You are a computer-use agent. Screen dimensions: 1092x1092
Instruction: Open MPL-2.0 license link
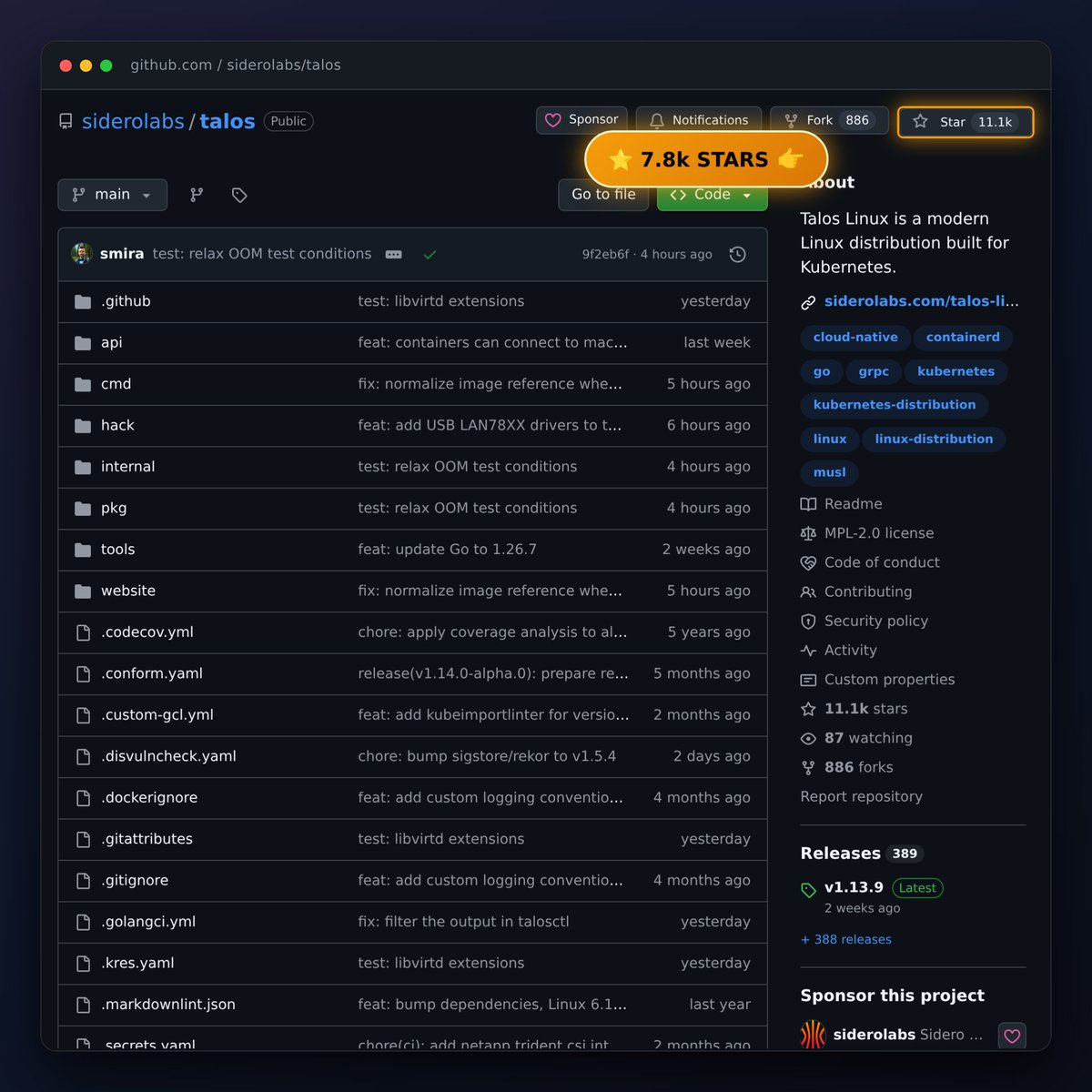click(x=879, y=533)
